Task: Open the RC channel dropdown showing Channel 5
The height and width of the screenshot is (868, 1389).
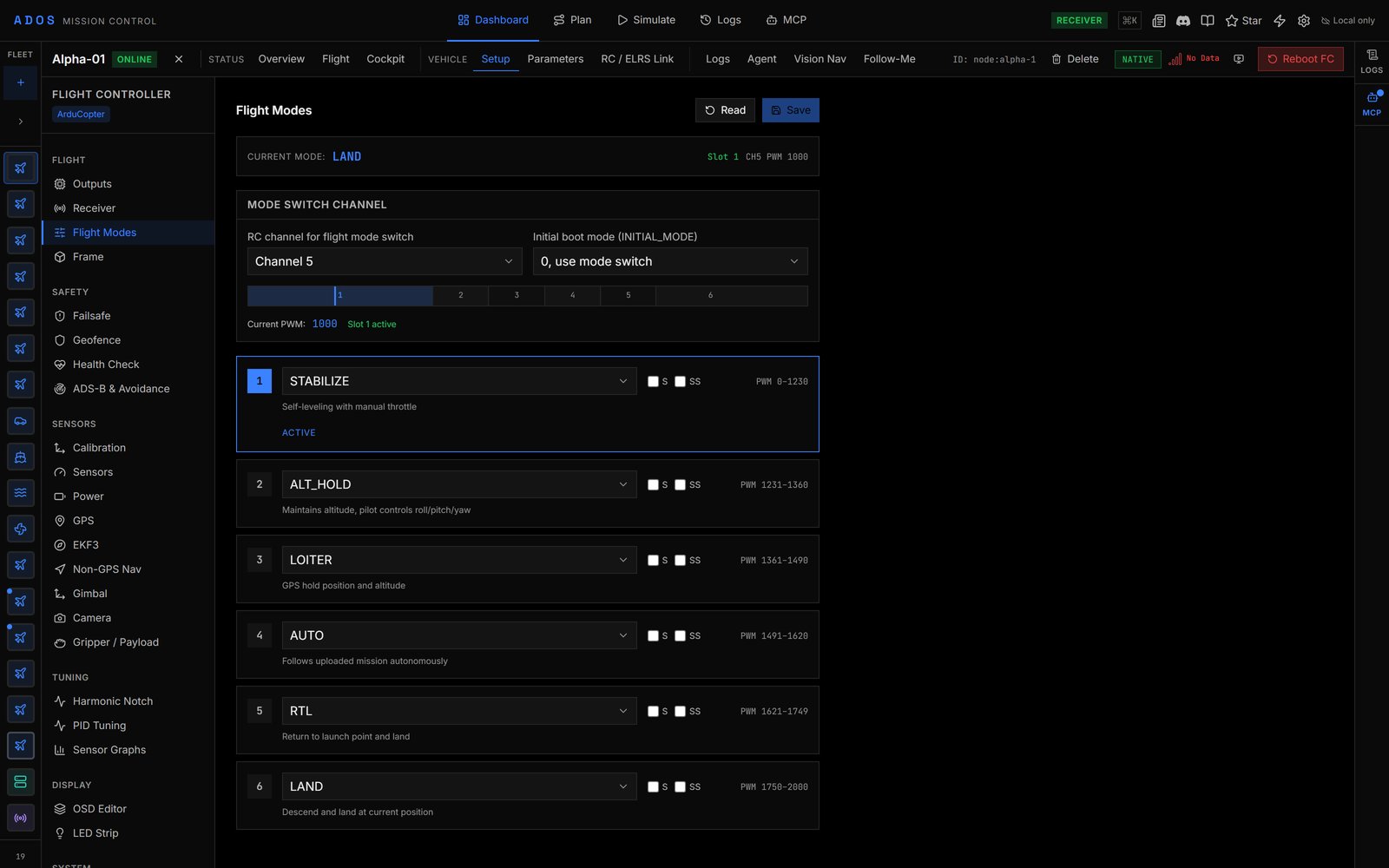Action: pos(385,261)
